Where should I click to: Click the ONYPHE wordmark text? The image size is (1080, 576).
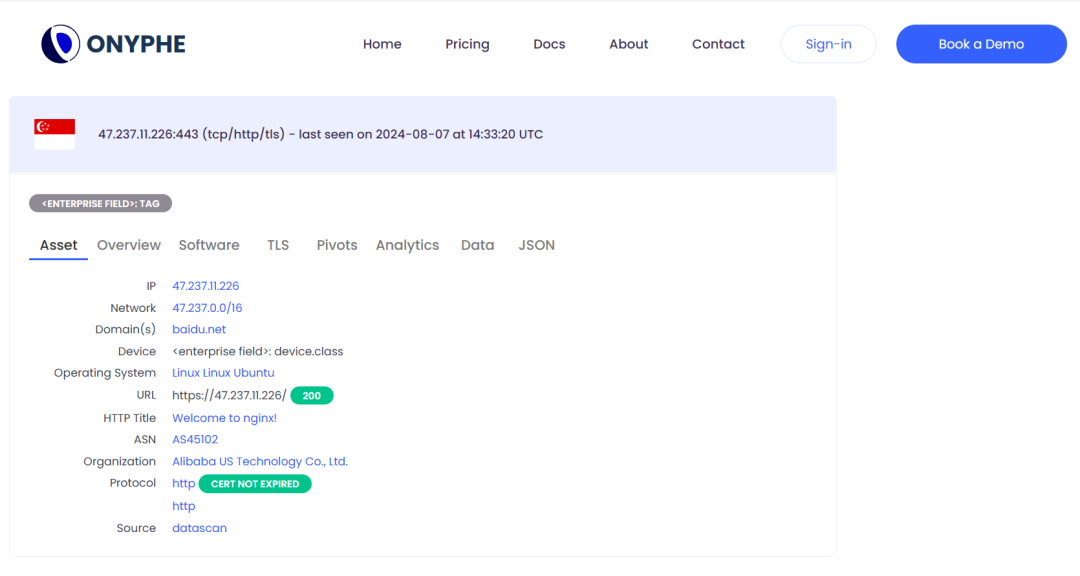click(136, 44)
